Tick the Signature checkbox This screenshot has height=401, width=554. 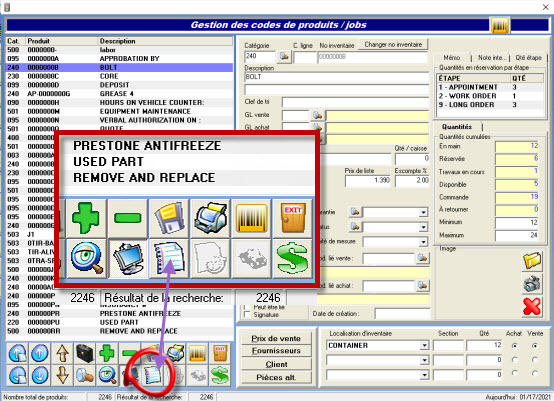coord(247,314)
